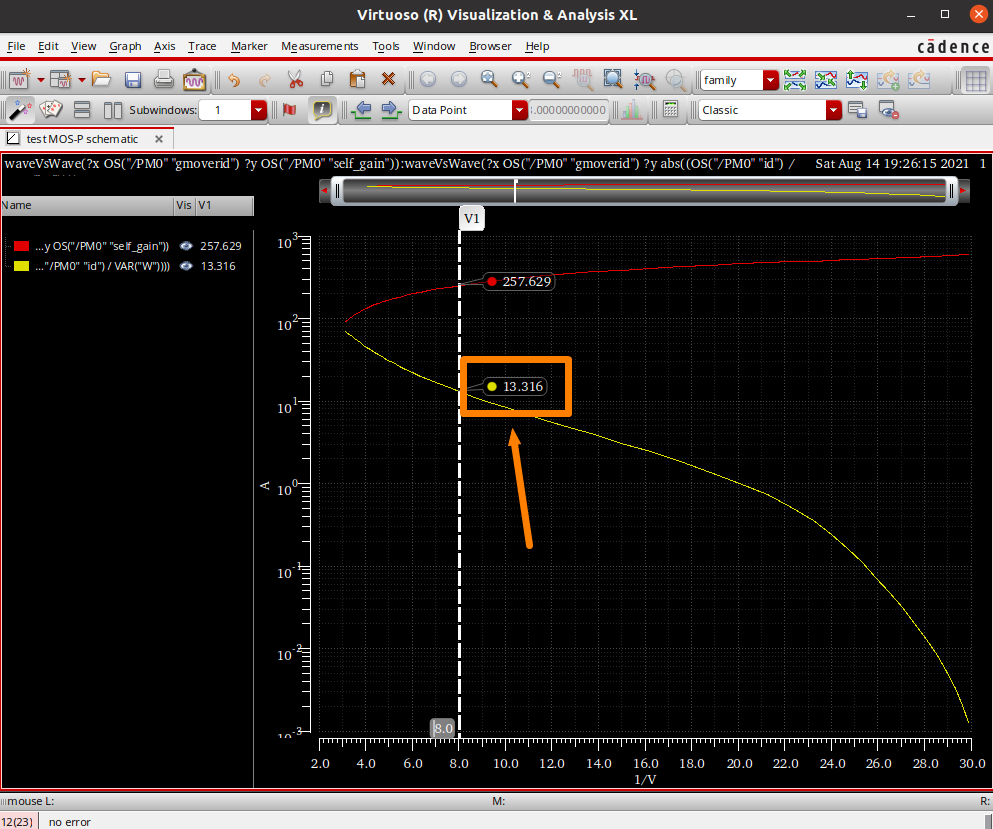Paste using the clipboard icon

coord(358,80)
